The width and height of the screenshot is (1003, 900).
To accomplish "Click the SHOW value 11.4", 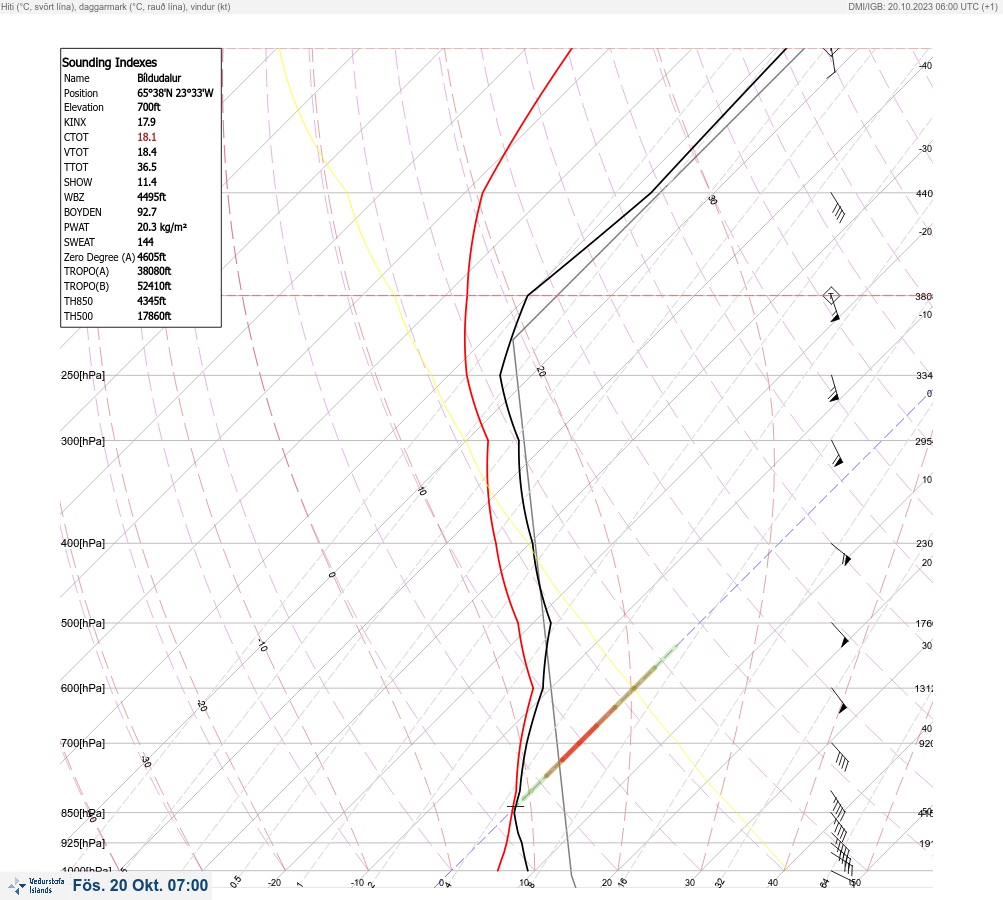I will coord(146,182).
